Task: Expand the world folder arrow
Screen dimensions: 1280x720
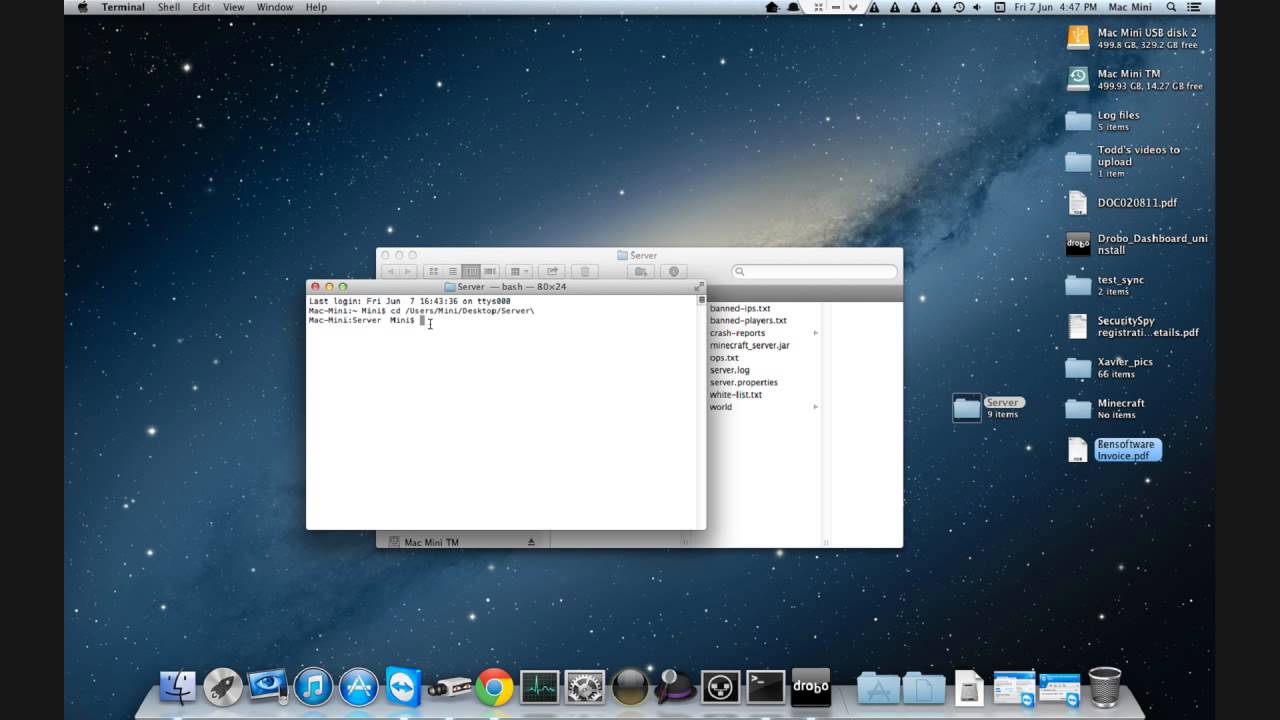Action: click(x=815, y=407)
